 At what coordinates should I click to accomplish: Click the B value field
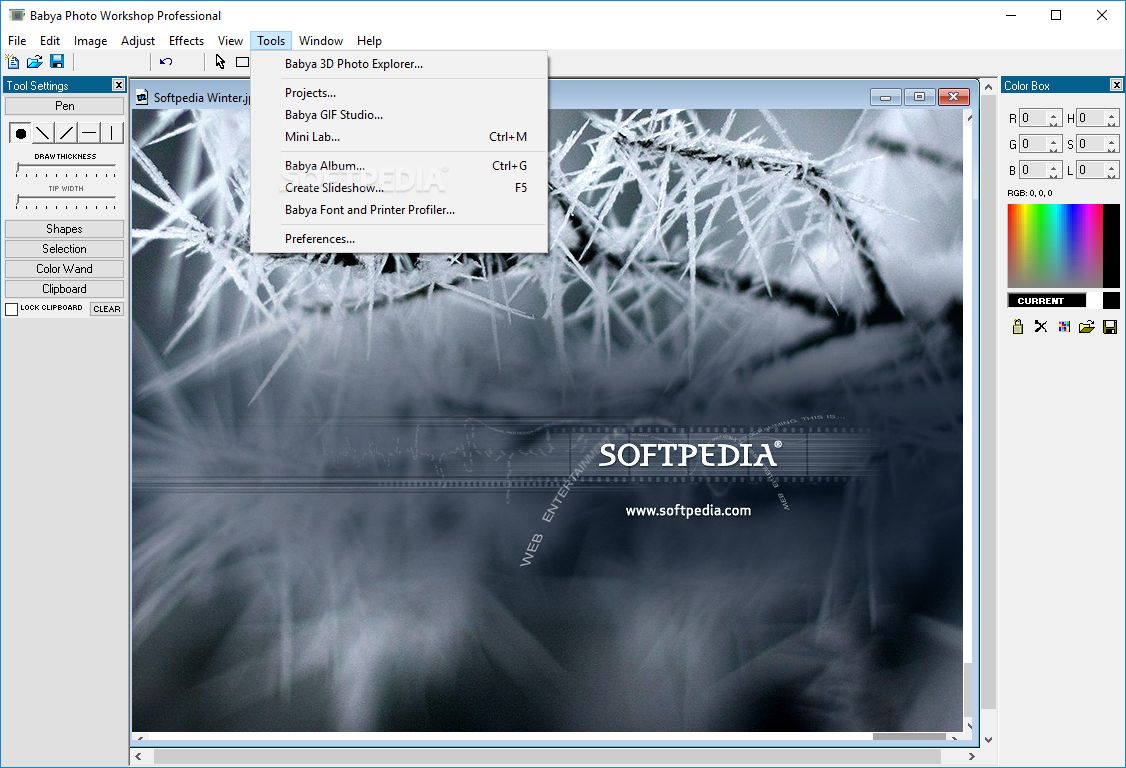click(x=1034, y=170)
